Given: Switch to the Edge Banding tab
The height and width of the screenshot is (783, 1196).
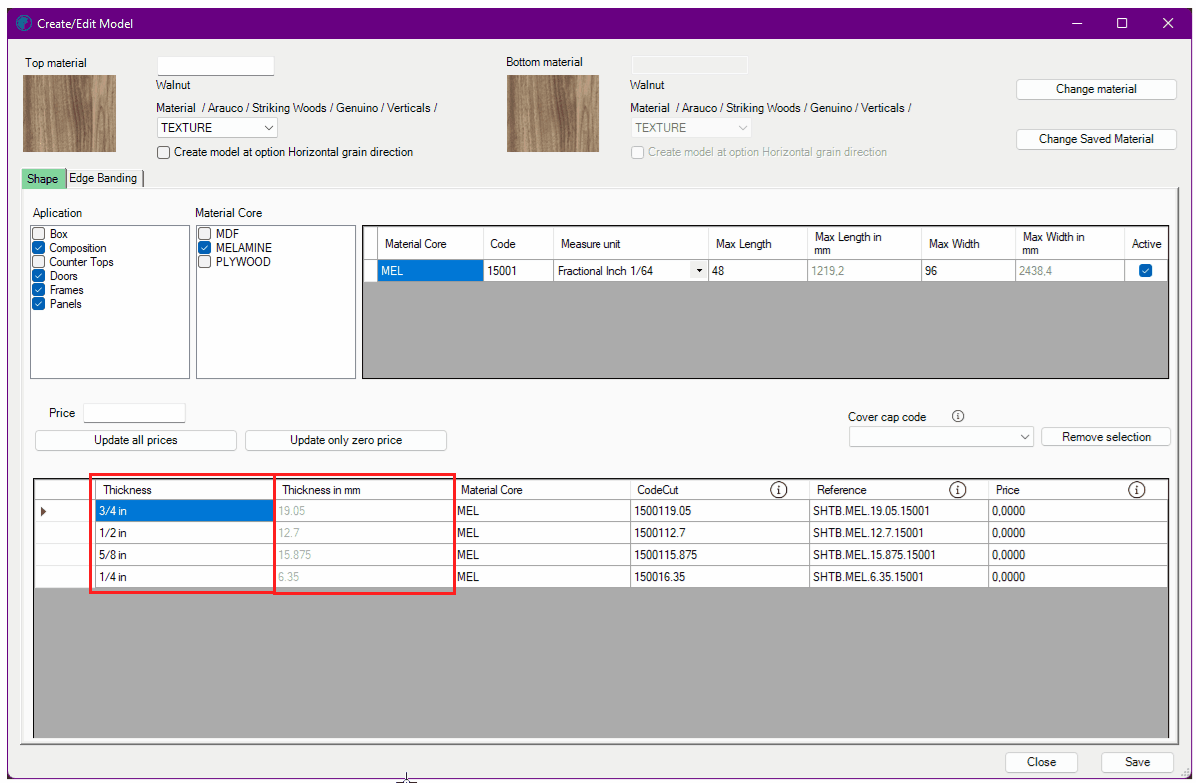Looking at the screenshot, I should click(x=104, y=178).
